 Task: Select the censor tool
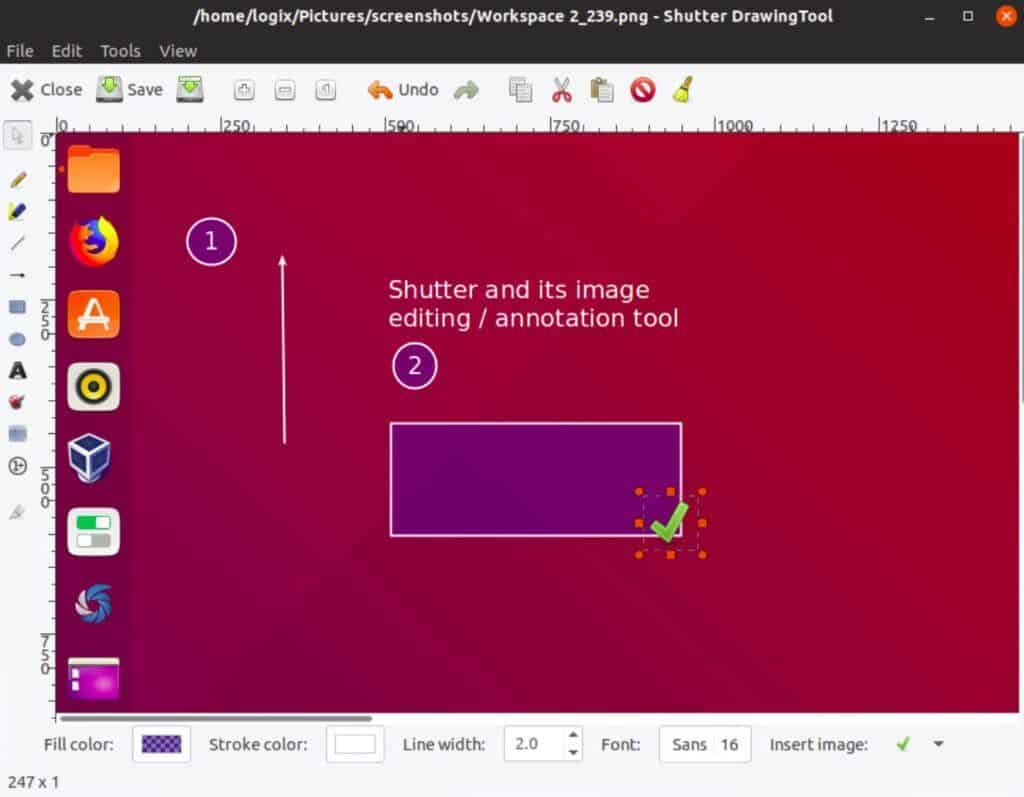pos(18,402)
